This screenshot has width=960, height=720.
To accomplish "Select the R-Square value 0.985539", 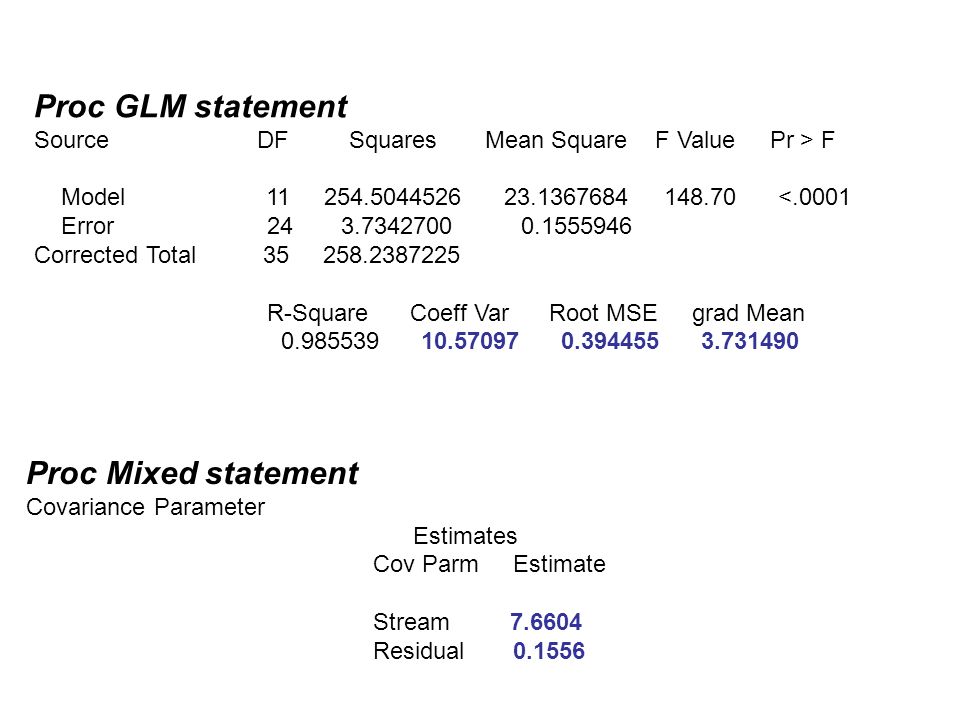I will pos(330,341).
